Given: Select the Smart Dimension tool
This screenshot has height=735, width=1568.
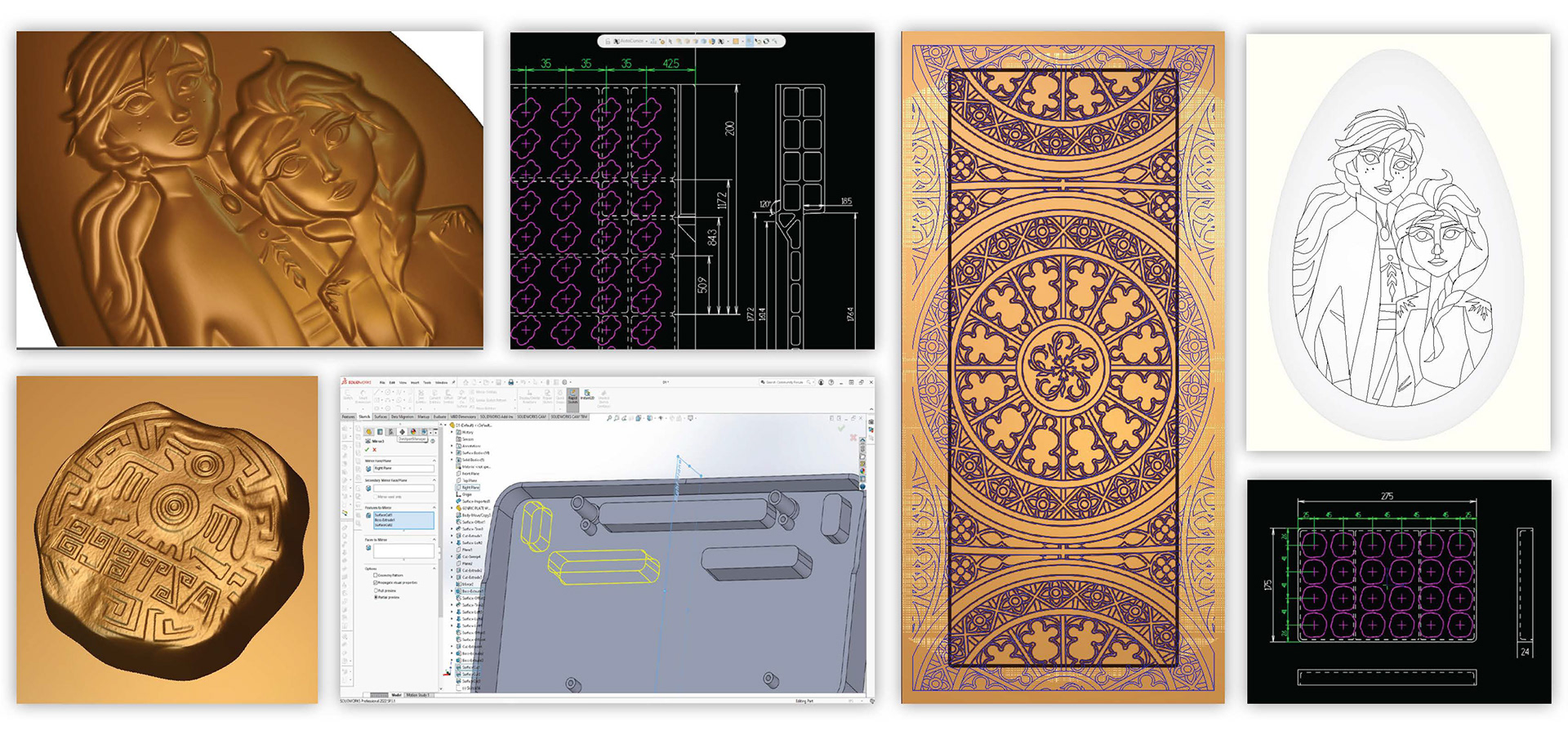Looking at the screenshot, I should coord(363,397).
